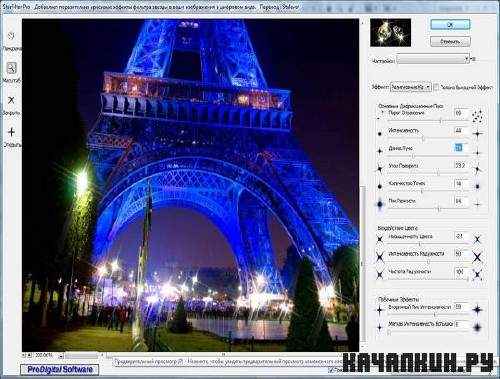Open the effect type dropdown
This screenshot has width=500, height=379.
tap(411, 87)
